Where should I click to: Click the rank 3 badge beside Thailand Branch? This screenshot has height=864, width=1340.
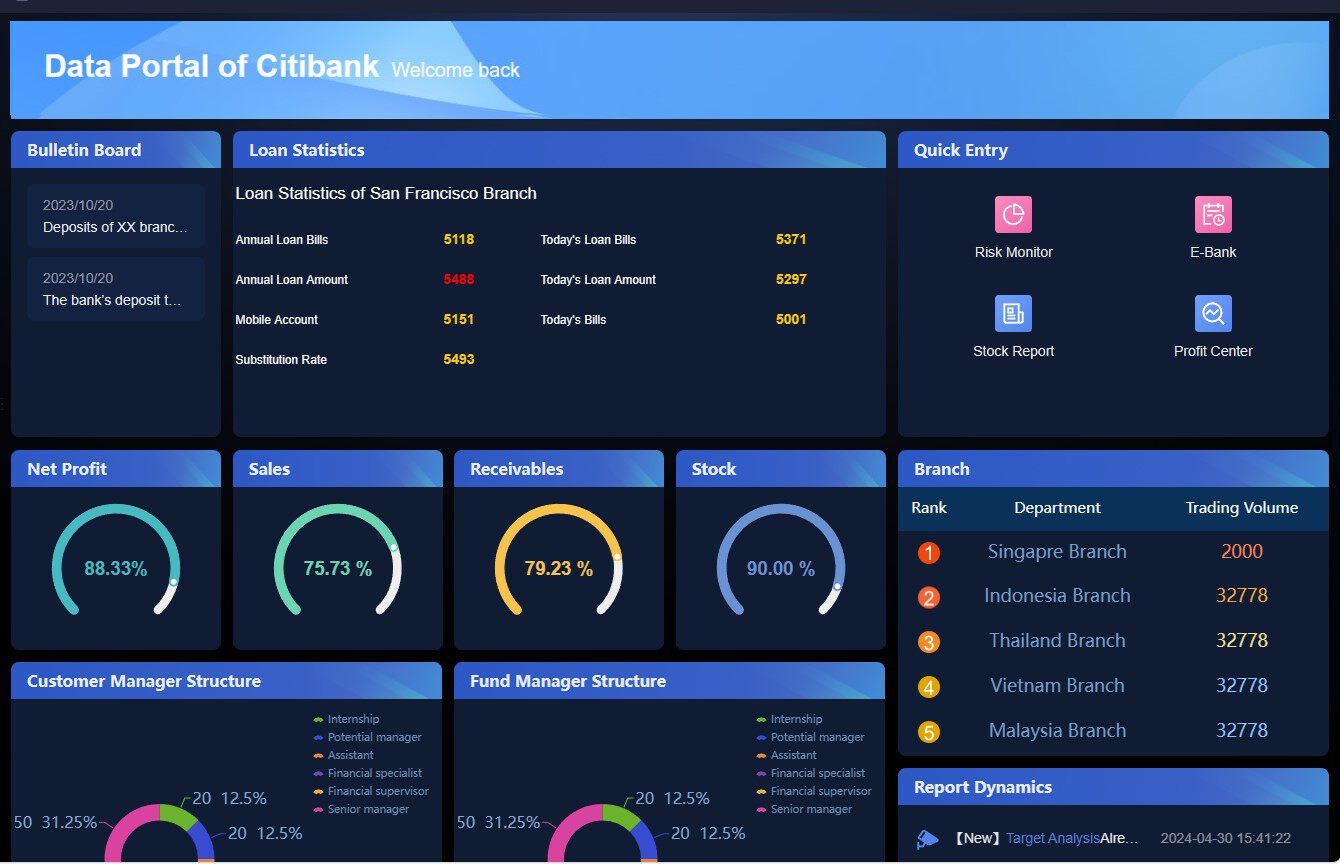[x=929, y=642]
